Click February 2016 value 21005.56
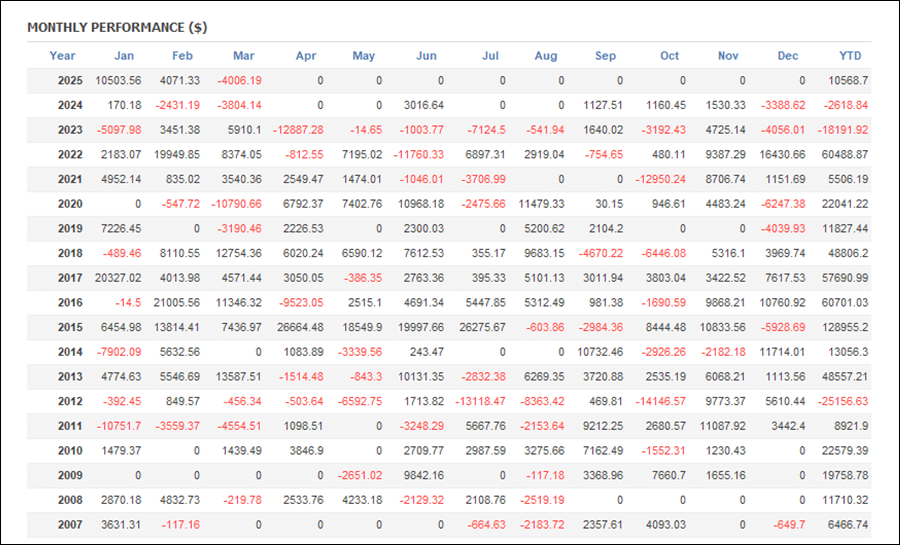 tap(177, 302)
